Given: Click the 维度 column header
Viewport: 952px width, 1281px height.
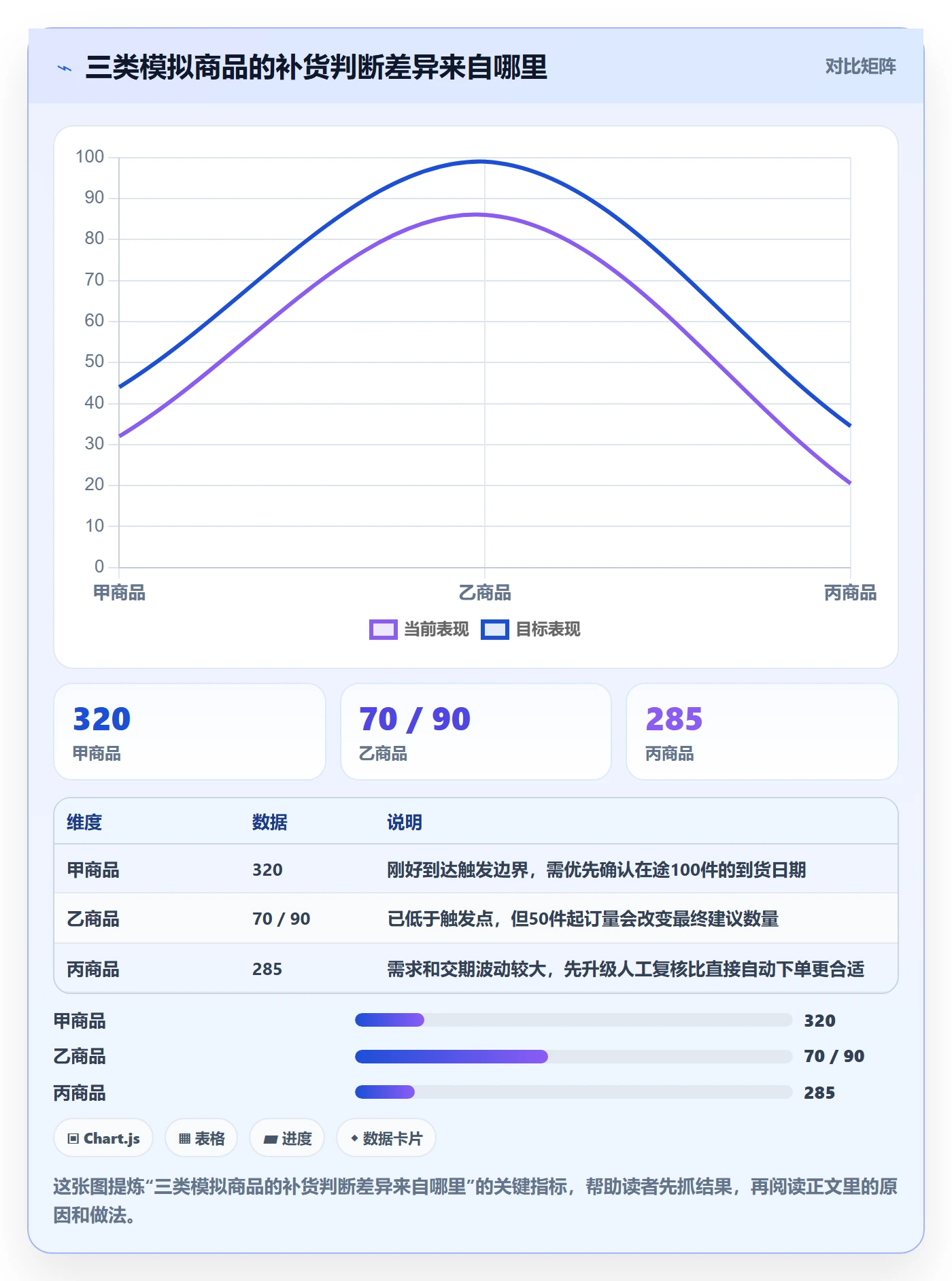Looking at the screenshot, I should pos(84,823).
